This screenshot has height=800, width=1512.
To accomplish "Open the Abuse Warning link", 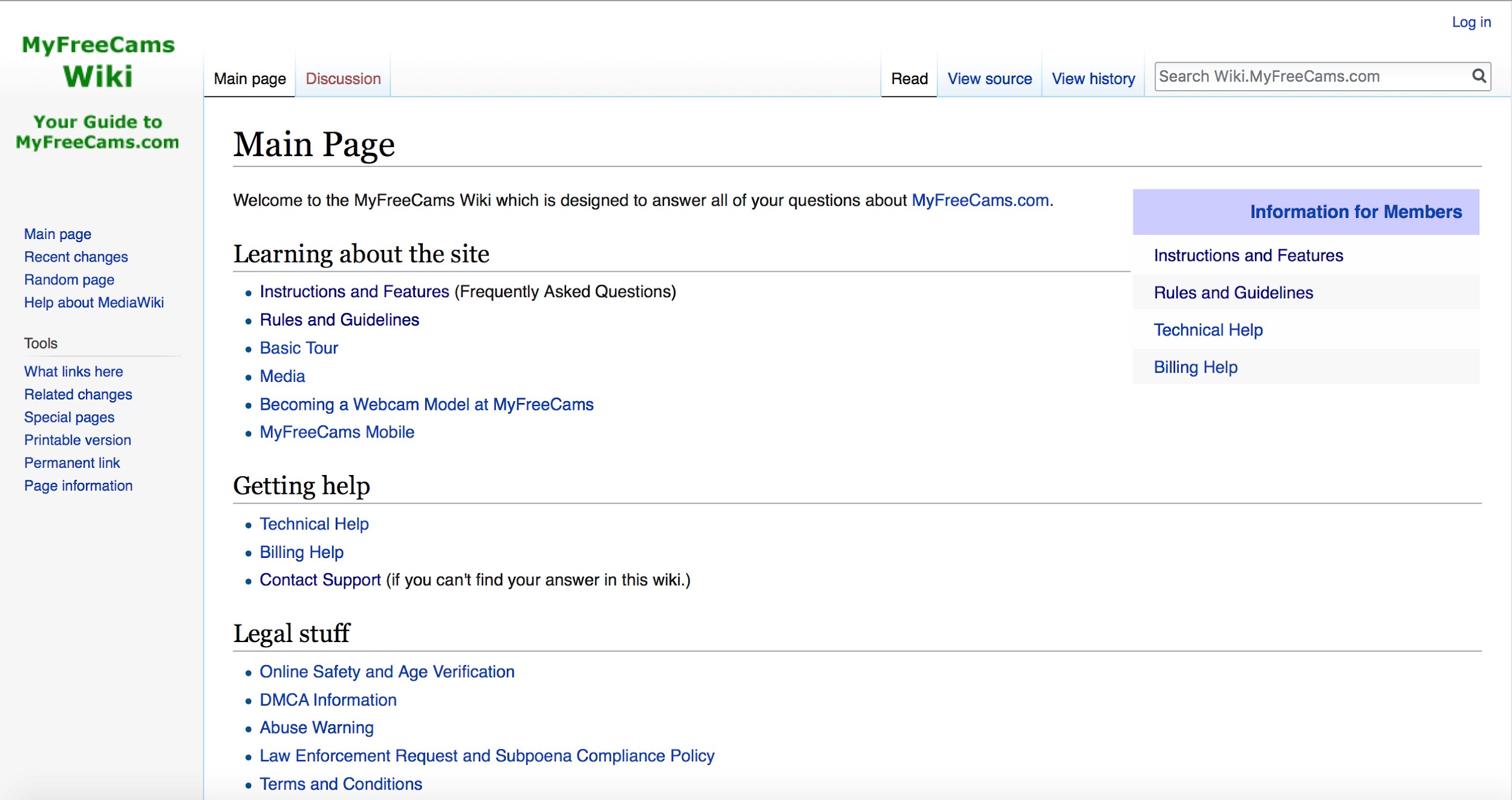I will pos(316,727).
